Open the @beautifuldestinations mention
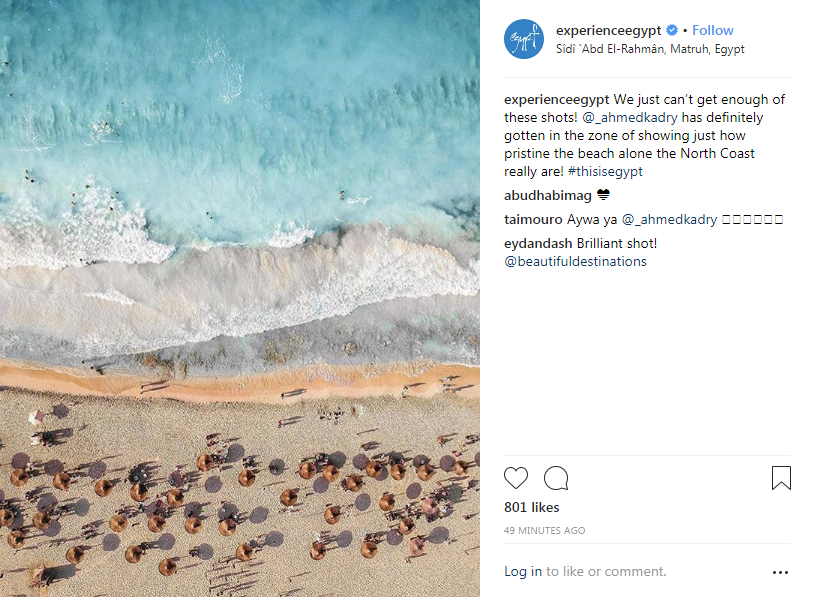 tap(575, 261)
